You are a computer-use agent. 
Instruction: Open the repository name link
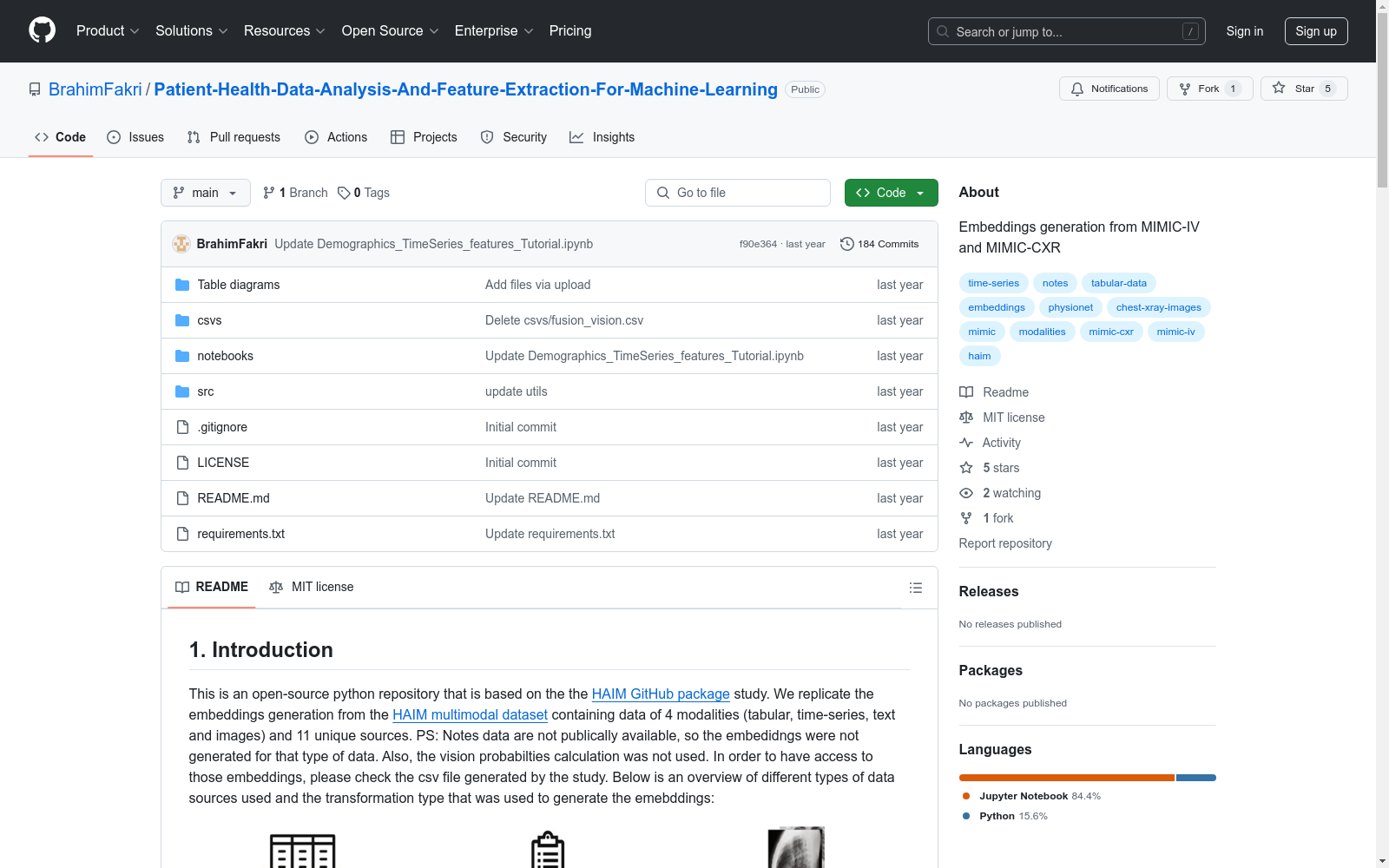point(465,89)
